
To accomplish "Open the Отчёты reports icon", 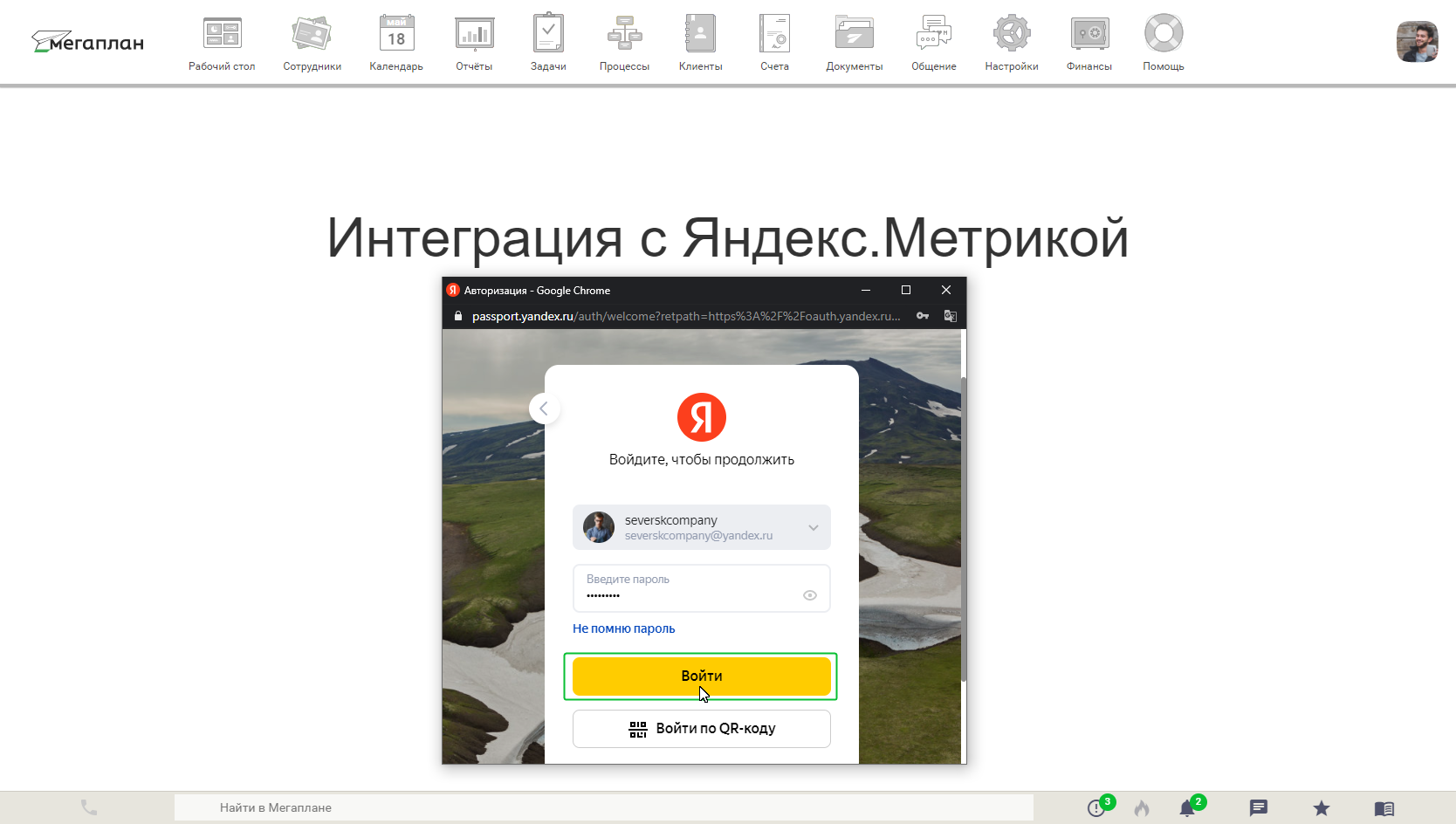I will point(474,34).
